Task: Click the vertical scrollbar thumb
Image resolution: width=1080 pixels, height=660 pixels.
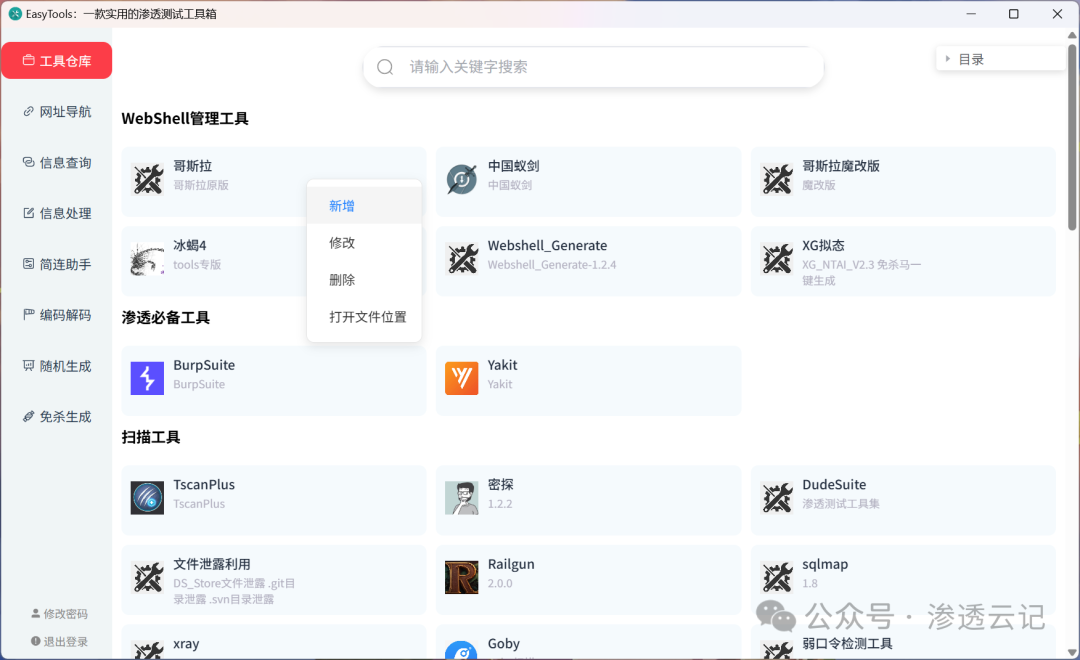Action: point(1072,136)
